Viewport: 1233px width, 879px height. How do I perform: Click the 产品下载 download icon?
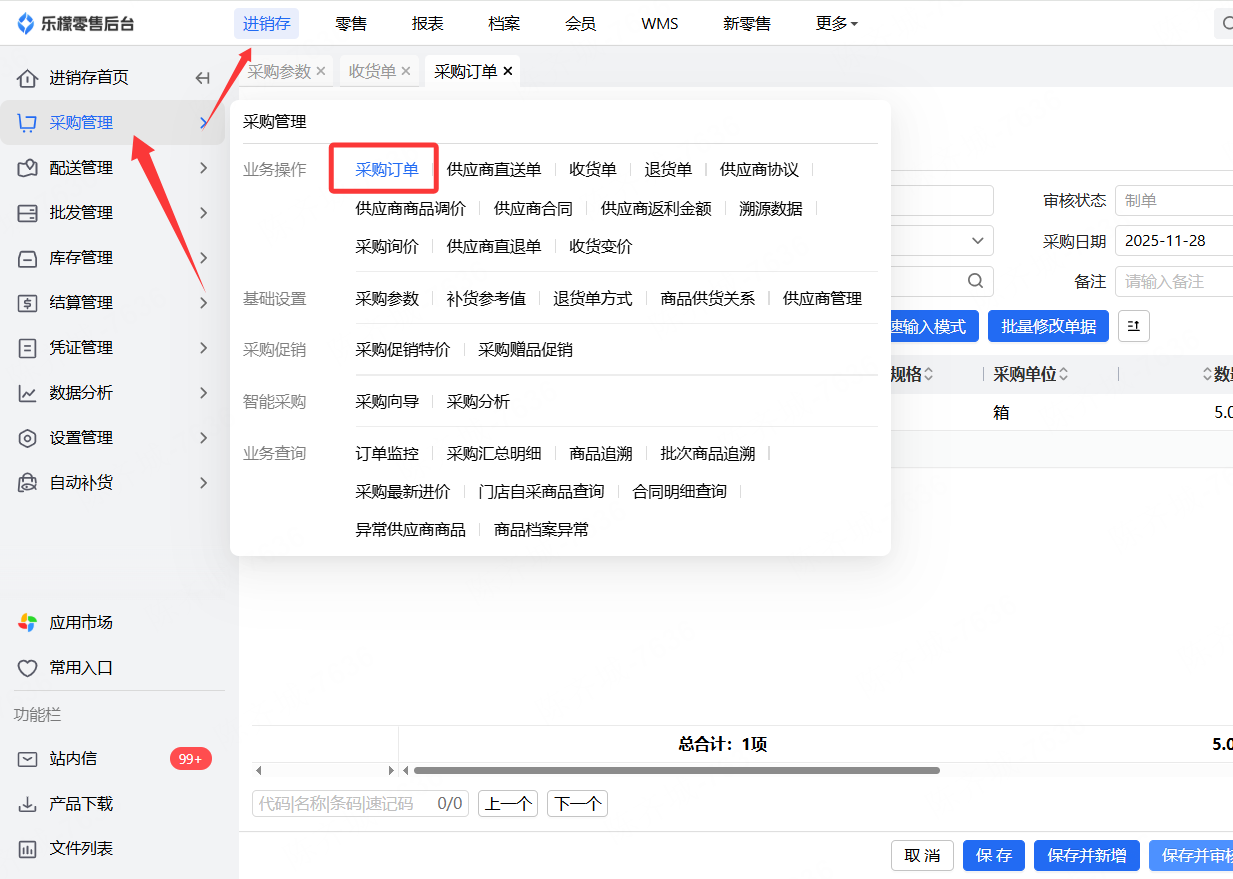point(28,804)
